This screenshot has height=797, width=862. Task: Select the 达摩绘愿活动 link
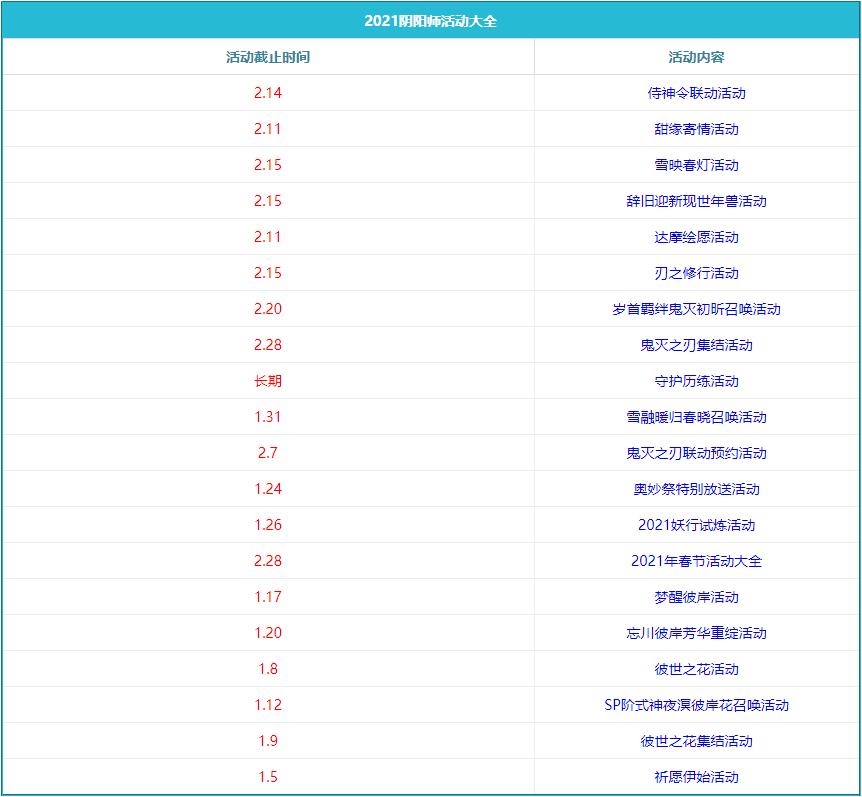[696, 237]
